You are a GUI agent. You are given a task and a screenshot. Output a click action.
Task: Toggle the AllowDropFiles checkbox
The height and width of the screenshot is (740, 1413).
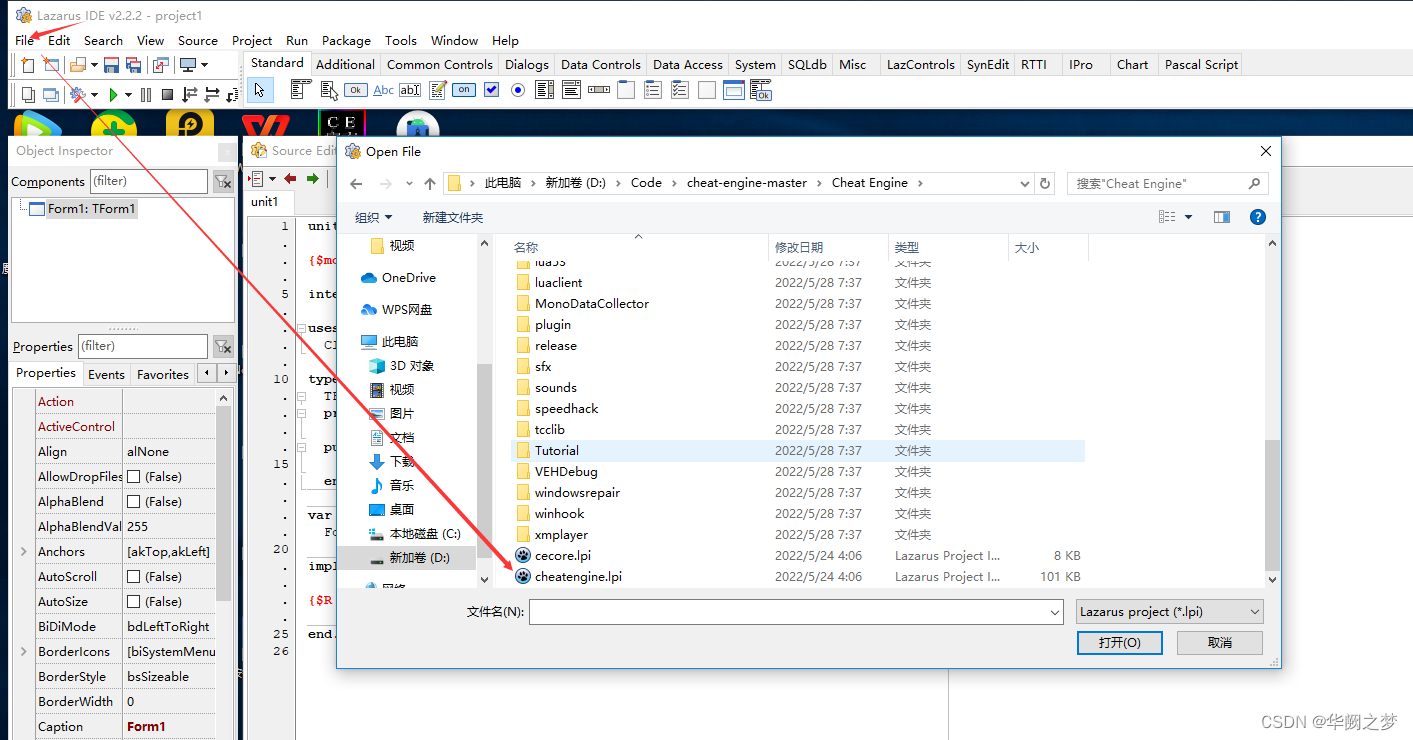(x=133, y=477)
